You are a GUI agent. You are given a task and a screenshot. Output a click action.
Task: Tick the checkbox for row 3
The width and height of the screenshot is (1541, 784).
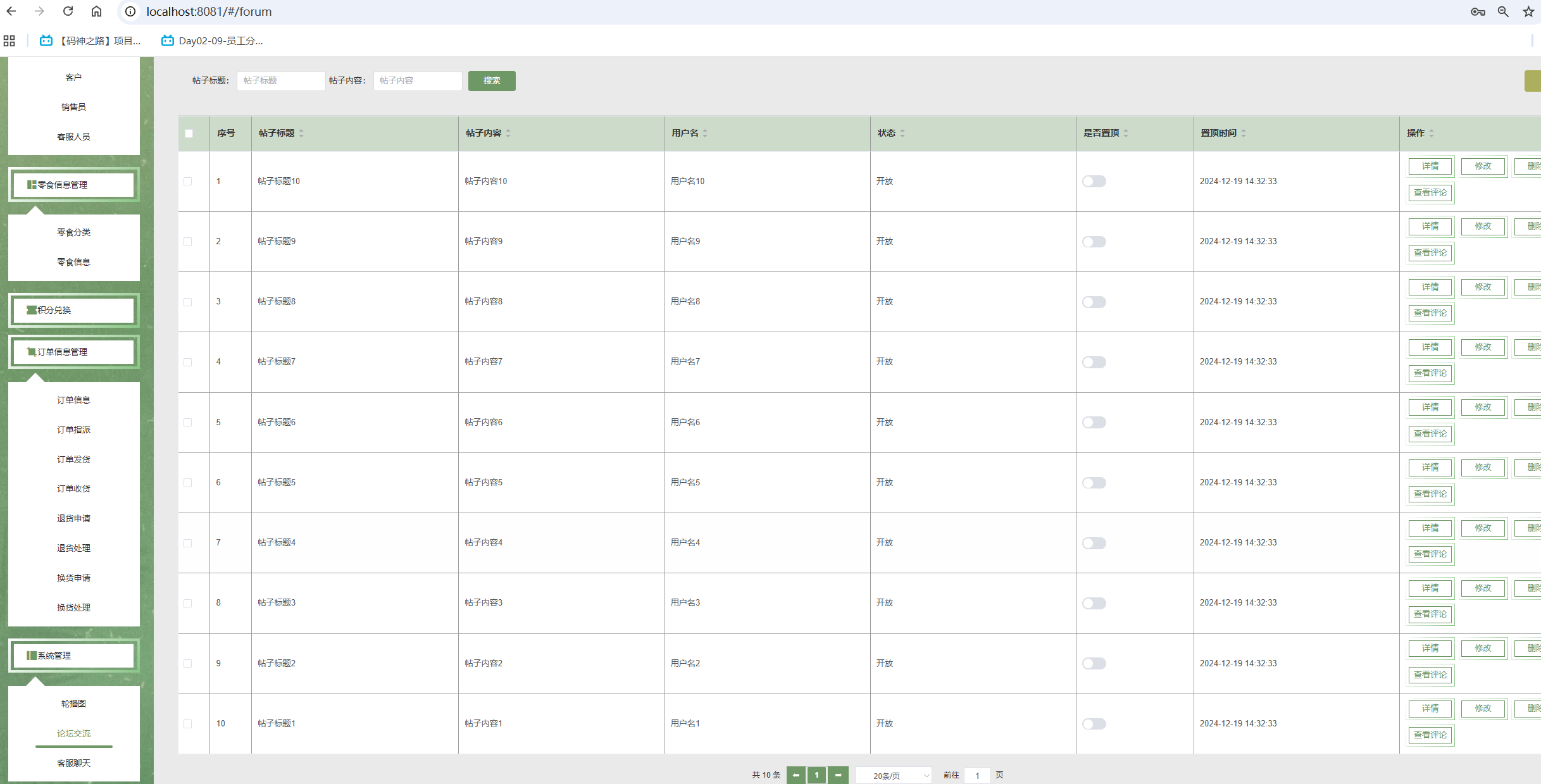point(188,302)
